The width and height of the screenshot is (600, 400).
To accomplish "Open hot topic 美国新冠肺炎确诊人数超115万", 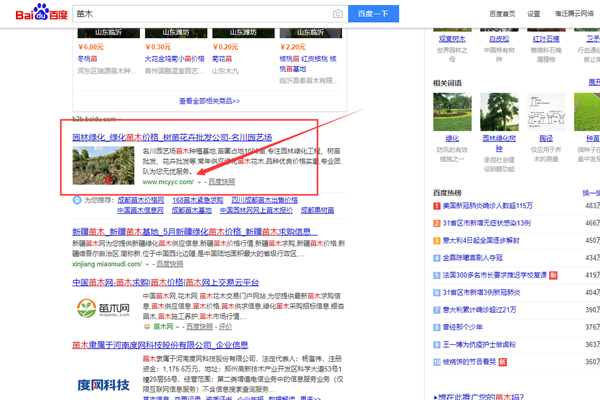I will (x=488, y=206).
